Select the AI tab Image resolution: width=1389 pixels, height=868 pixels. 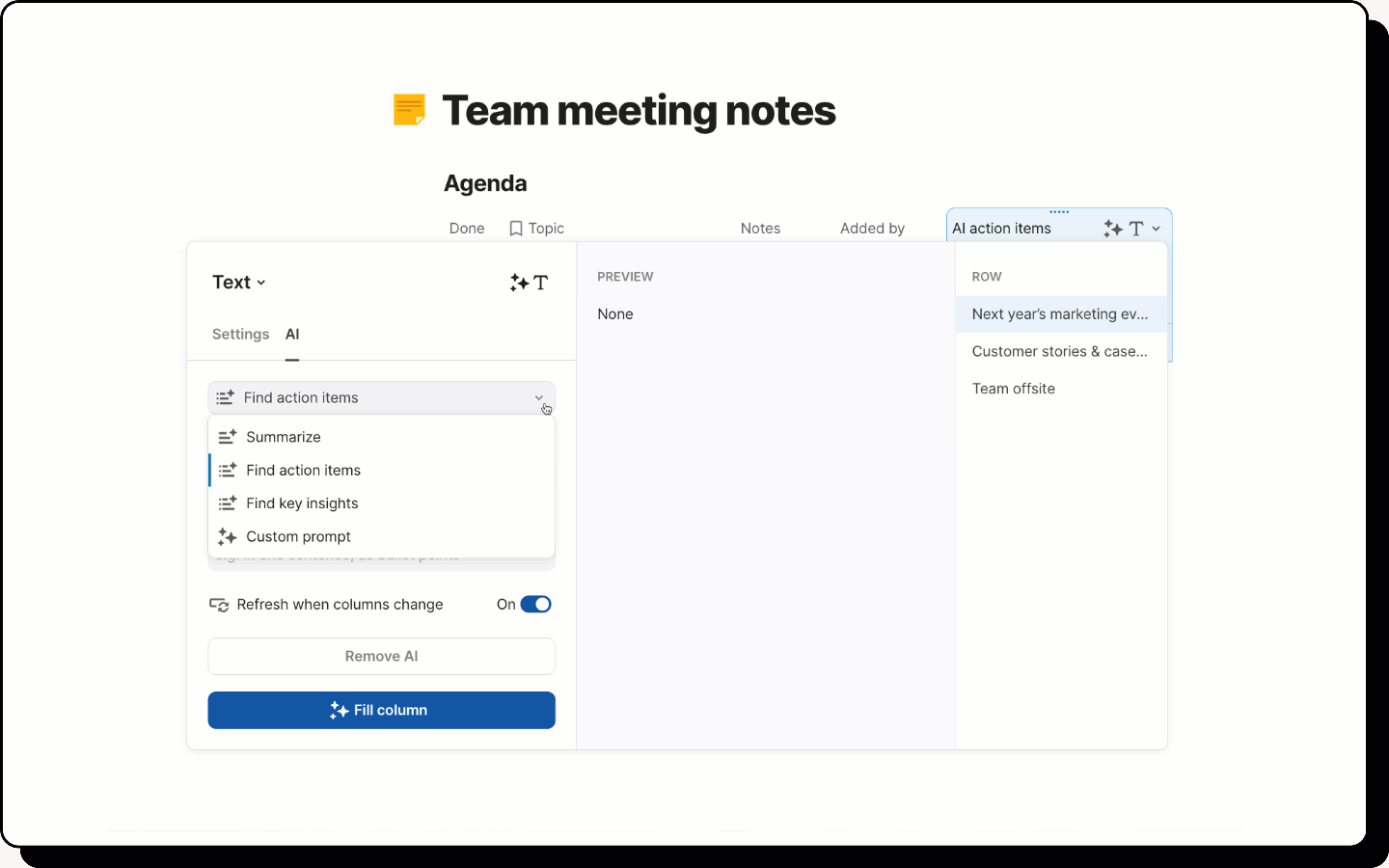tap(292, 335)
